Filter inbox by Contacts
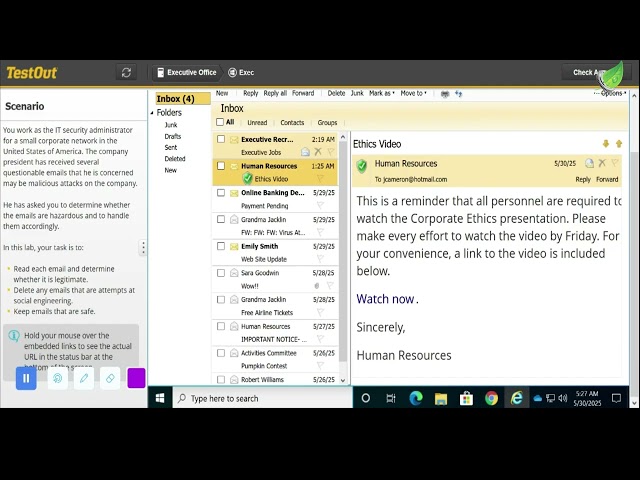Viewport: 640px width, 480px height. 292,122
